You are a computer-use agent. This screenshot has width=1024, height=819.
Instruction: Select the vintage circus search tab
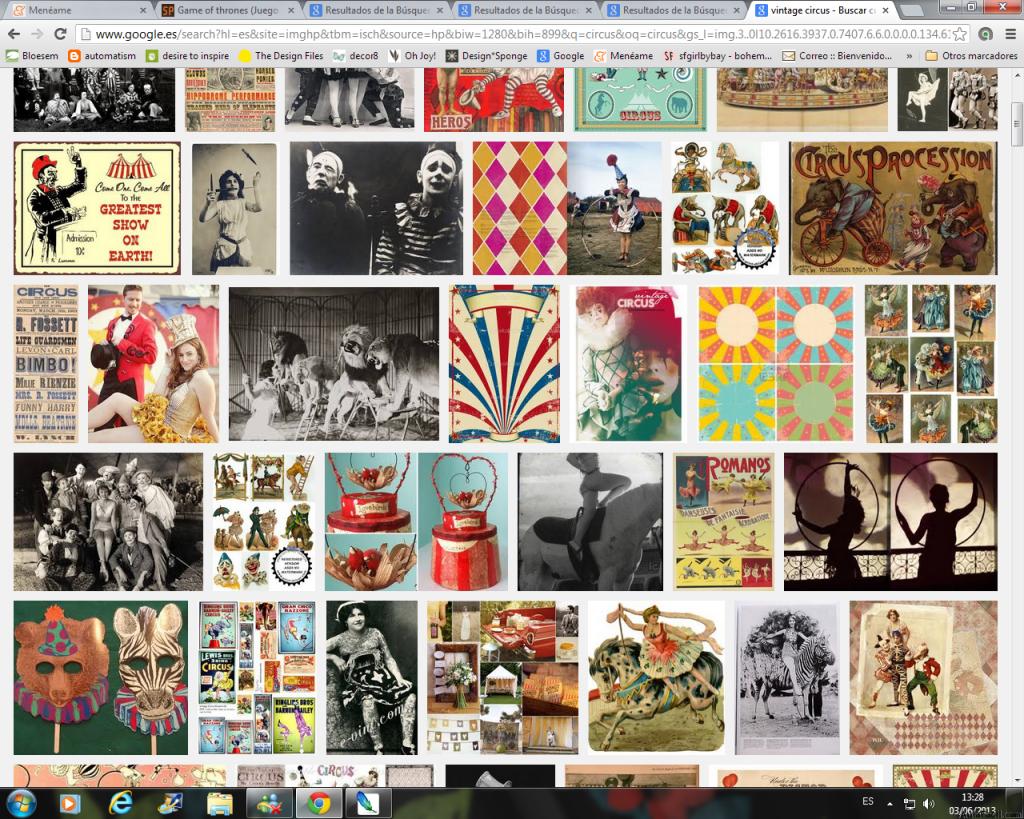[x=823, y=10]
